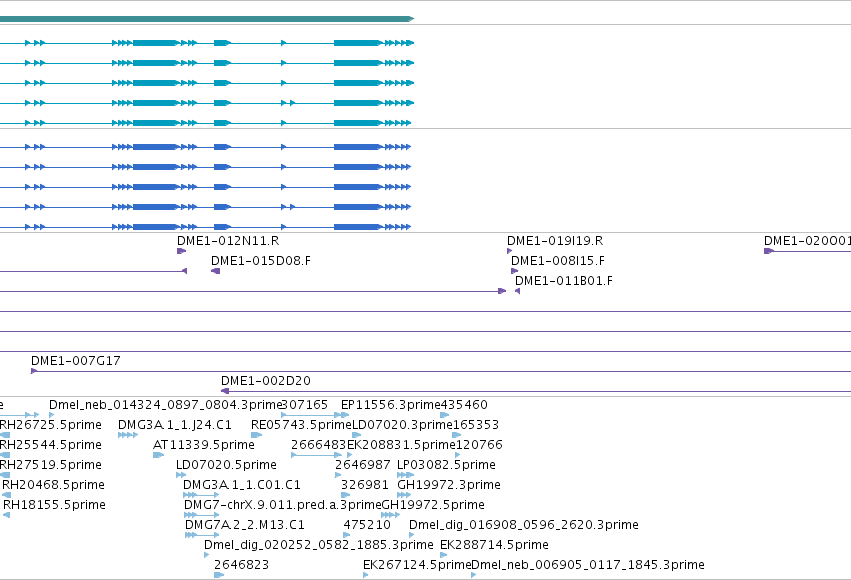The height and width of the screenshot is (580, 851).
Task: Open the Dmel_dig_016908_0596_2620.3prime label
Action: click(524, 525)
